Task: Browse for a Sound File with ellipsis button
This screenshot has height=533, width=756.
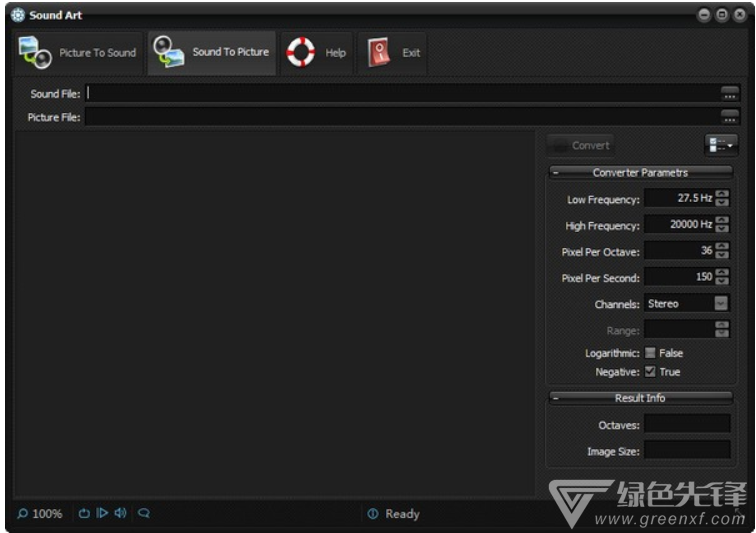Action: point(729,94)
